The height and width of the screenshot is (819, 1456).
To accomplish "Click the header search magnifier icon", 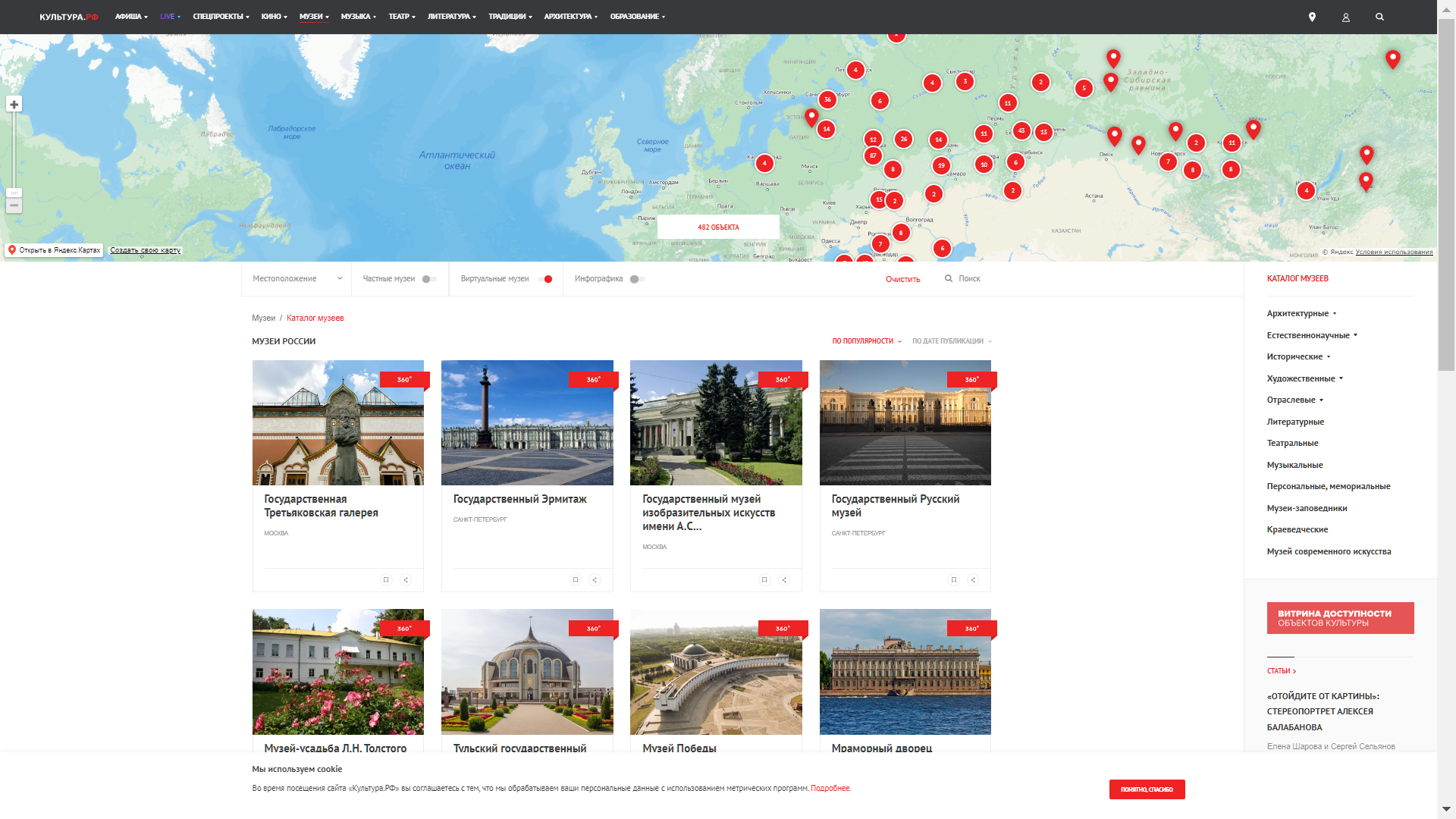I will [x=1379, y=17].
